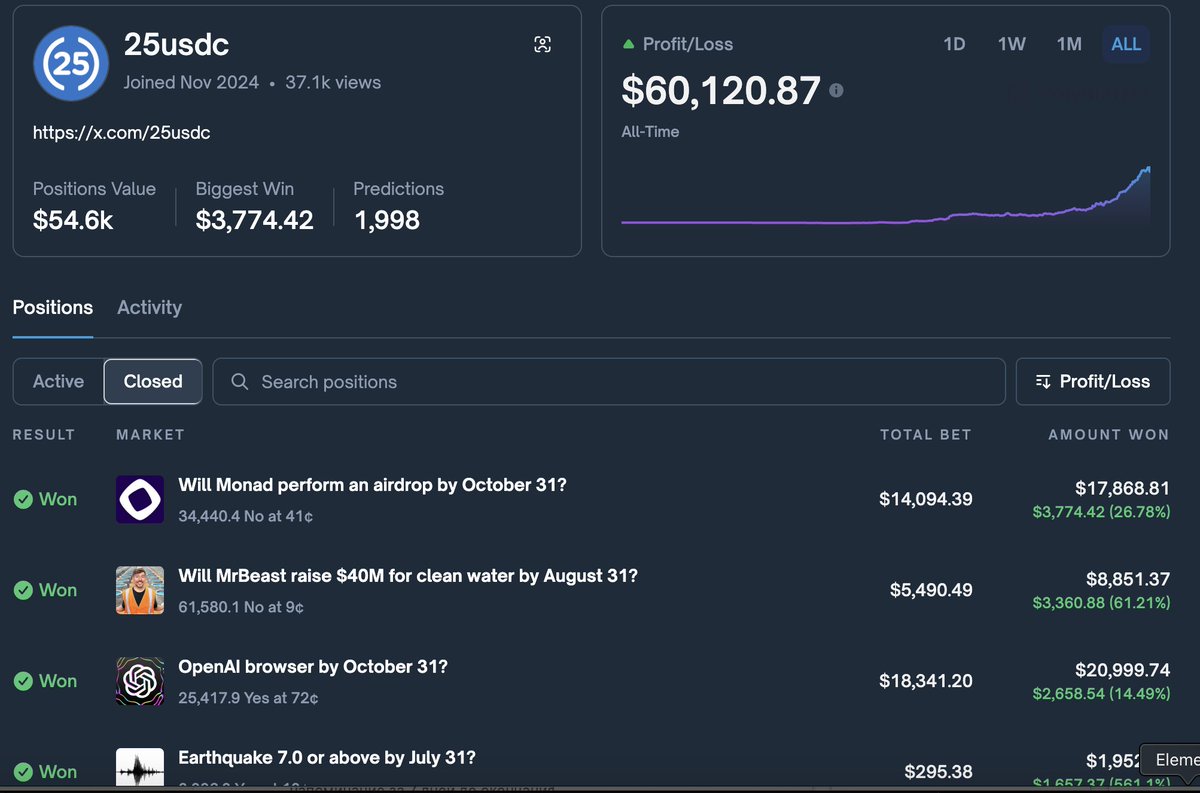Select the 1W chart range
Viewport: 1200px width, 793px height.
(1012, 44)
